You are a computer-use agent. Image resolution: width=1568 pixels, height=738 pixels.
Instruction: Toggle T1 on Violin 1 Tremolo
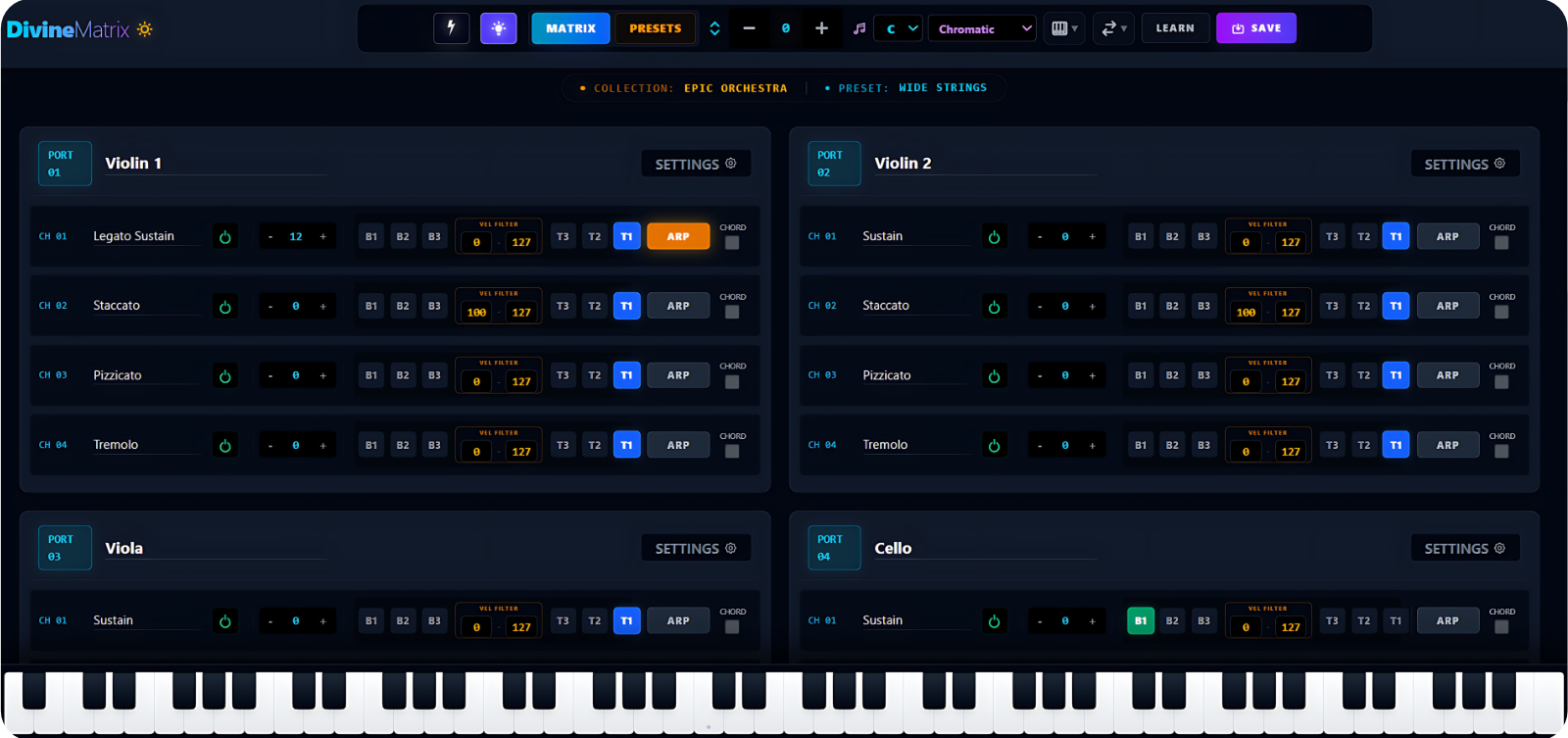(x=627, y=445)
